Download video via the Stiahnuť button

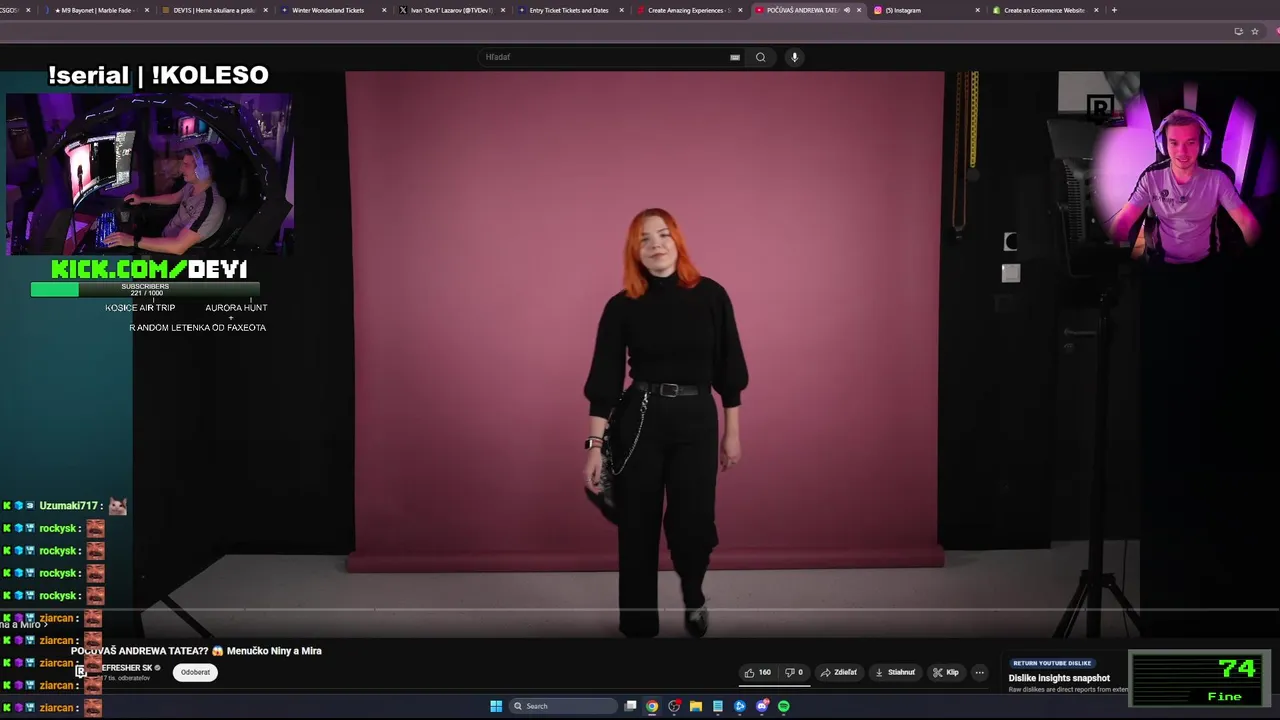(x=895, y=672)
